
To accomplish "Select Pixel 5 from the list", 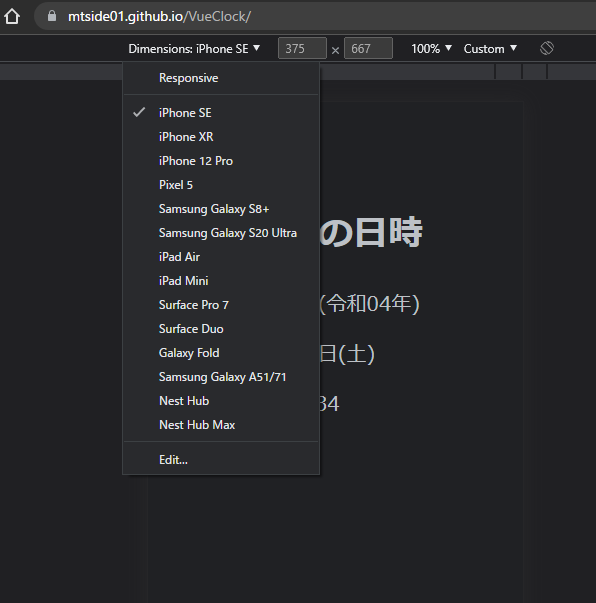I will 221,185.
